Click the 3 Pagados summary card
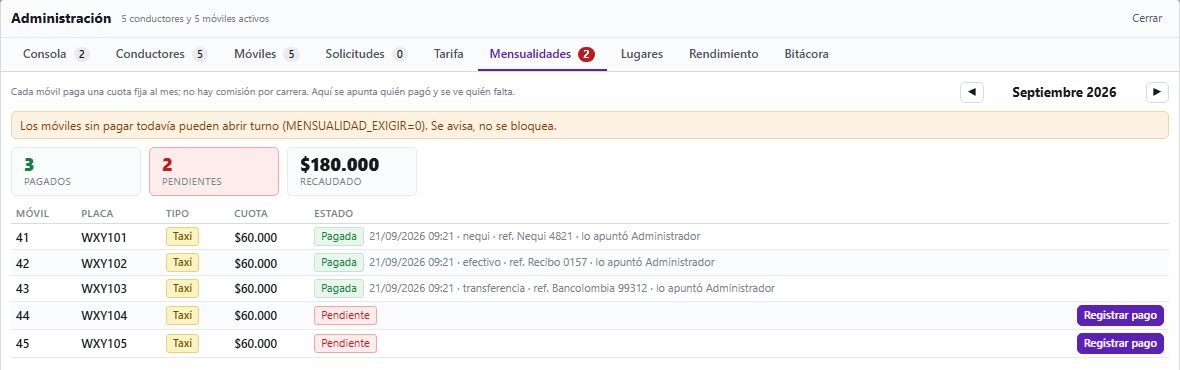The image size is (1180, 370). (76, 171)
